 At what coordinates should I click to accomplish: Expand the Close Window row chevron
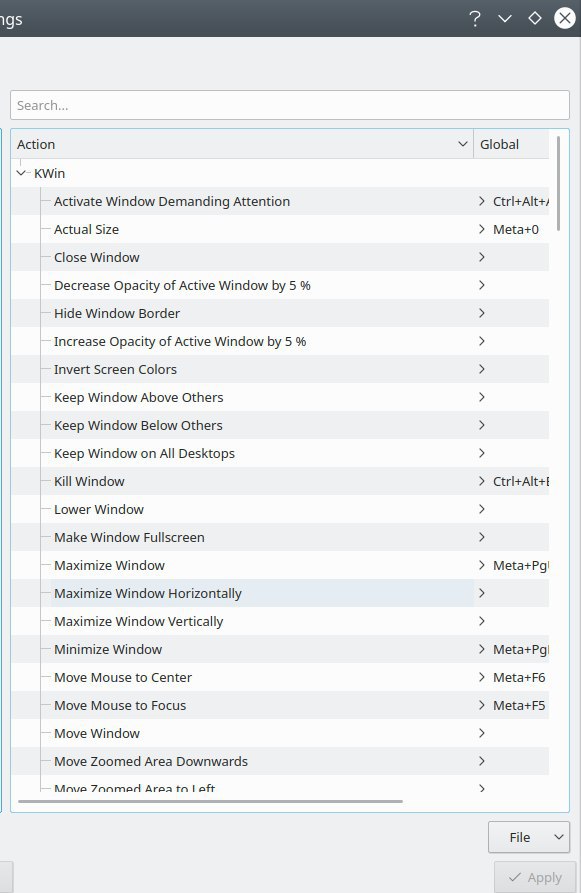pyautogui.click(x=482, y=257)
